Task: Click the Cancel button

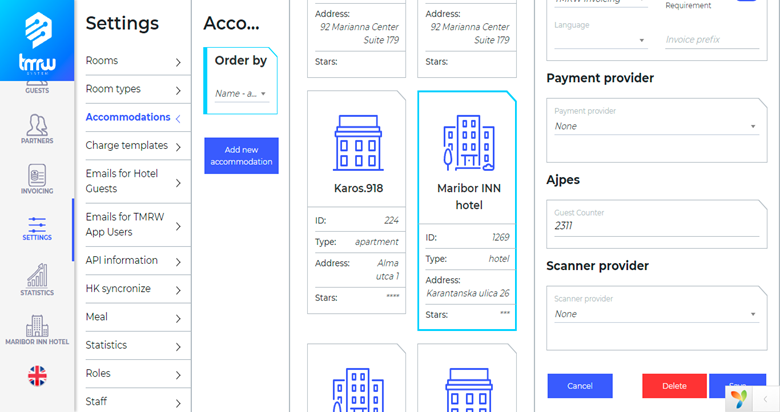Action: (x=580, y=386)
